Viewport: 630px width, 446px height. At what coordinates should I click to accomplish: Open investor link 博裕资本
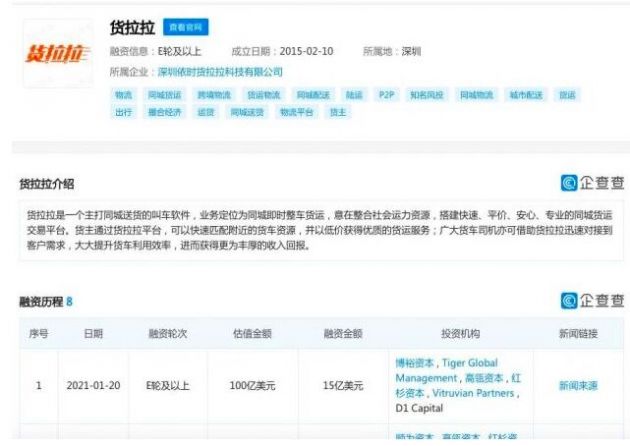pyautogui.click(x=414, y=363)
